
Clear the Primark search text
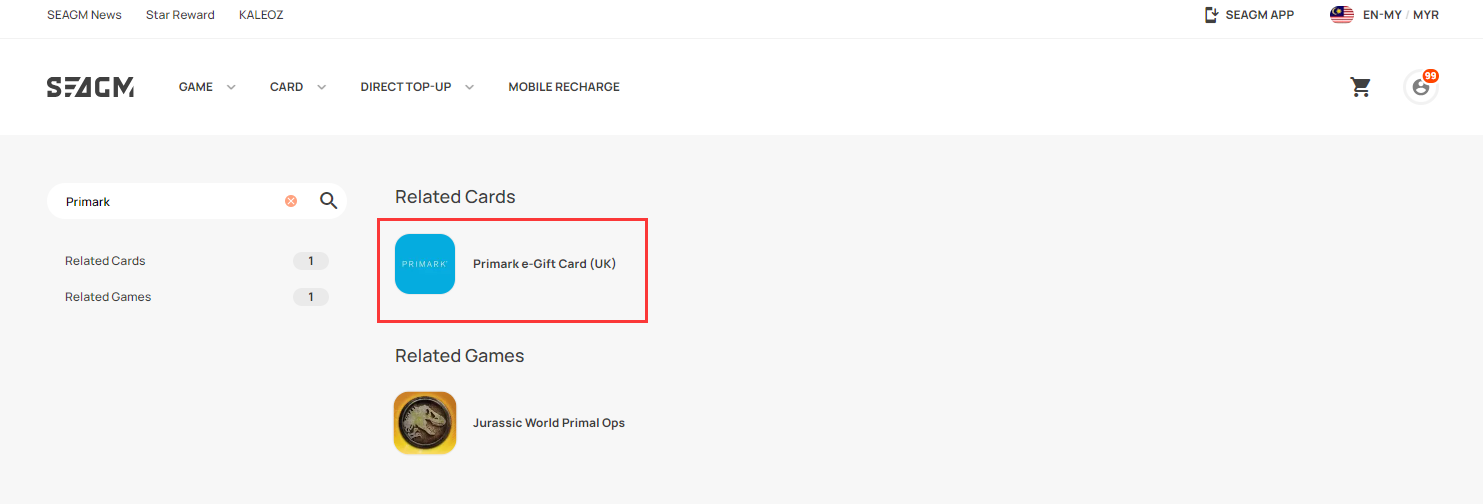pos(291,201)
